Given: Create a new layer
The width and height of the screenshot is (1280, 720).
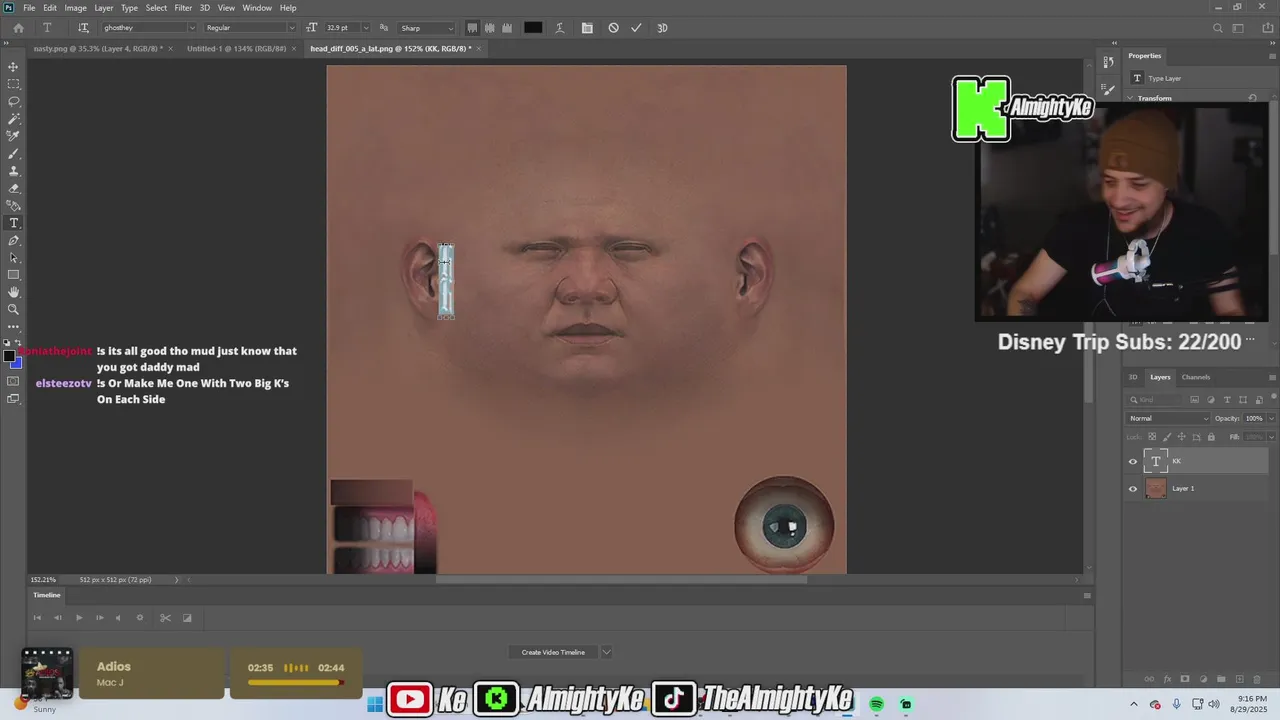Looking at the screenshot, I should click(x=1239, y=679).
